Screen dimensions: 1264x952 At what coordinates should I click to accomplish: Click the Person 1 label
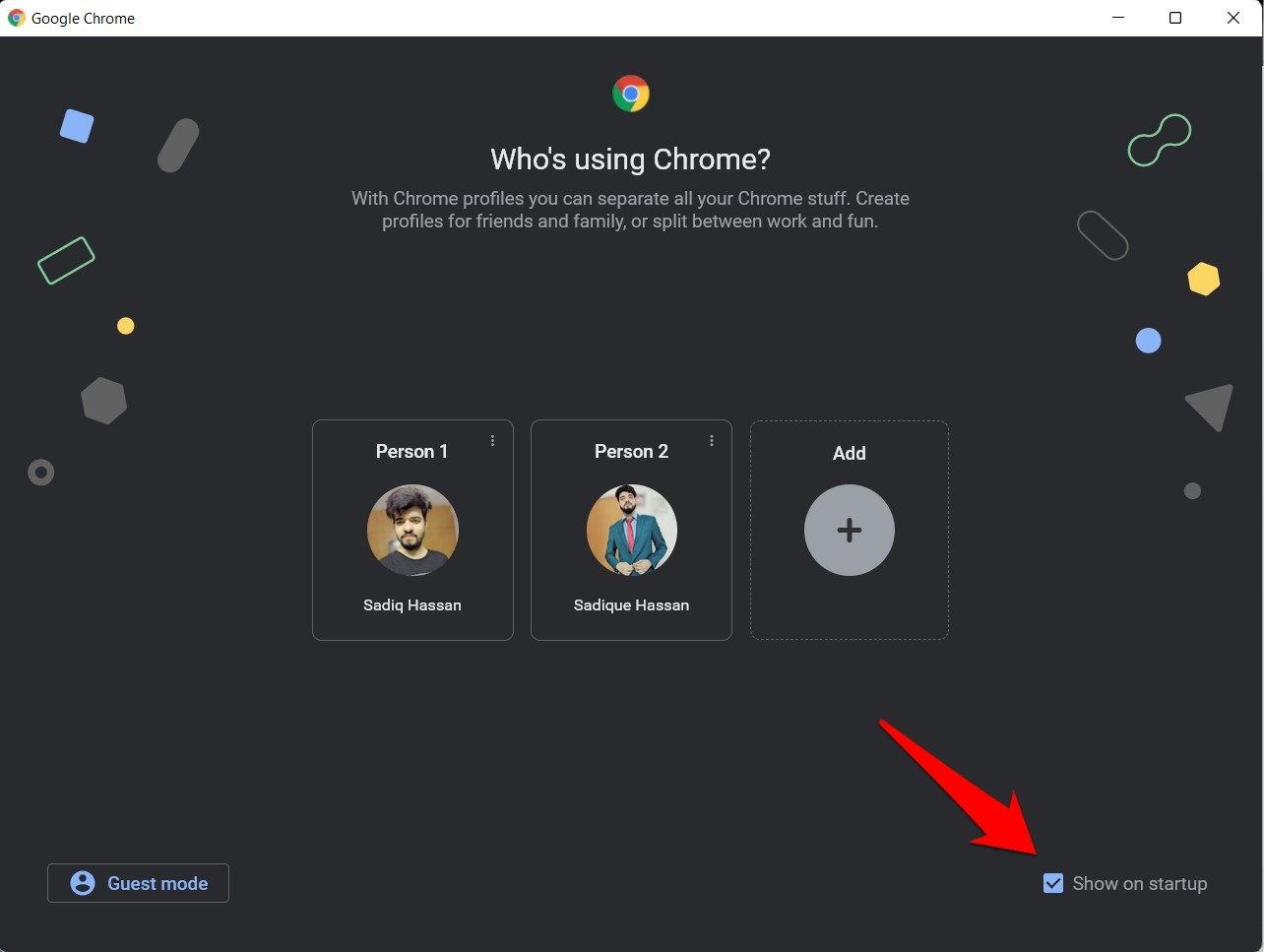click(x=411, y=451)
